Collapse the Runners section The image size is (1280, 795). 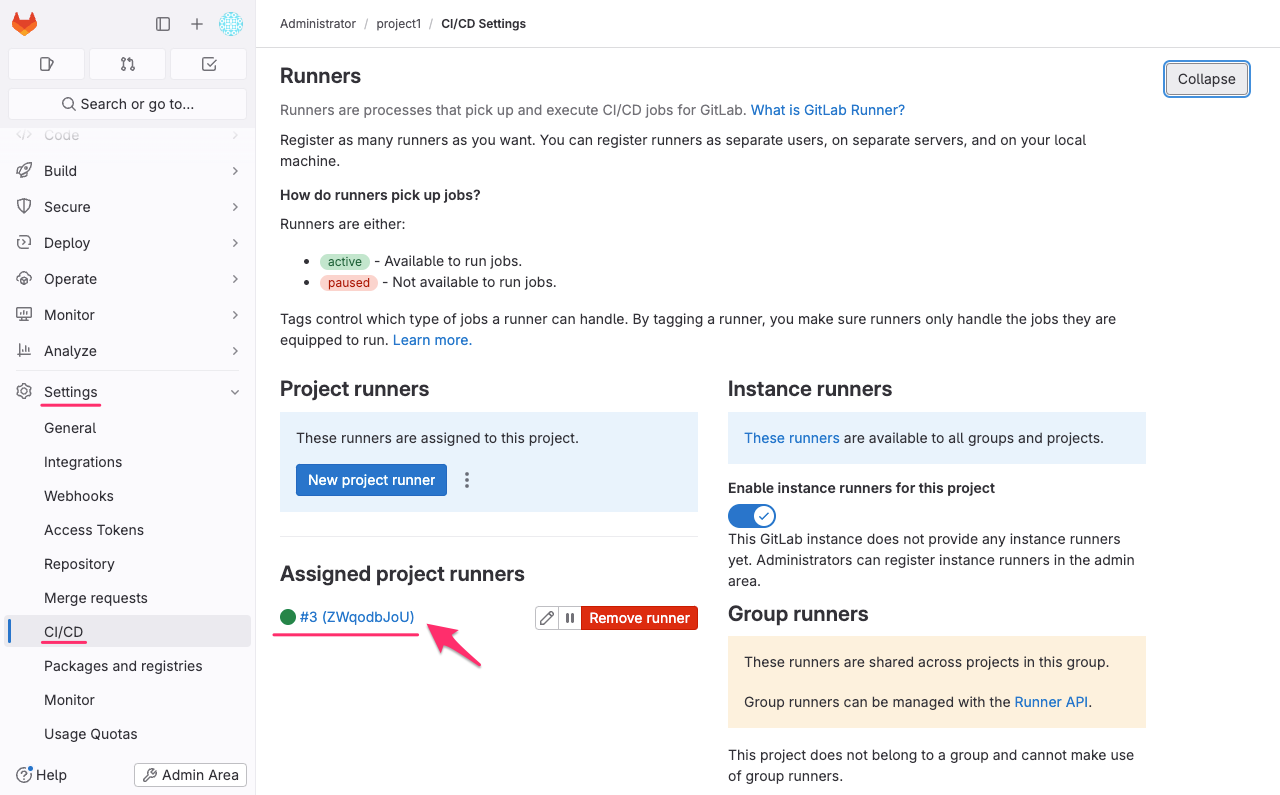coord(1207,79)
